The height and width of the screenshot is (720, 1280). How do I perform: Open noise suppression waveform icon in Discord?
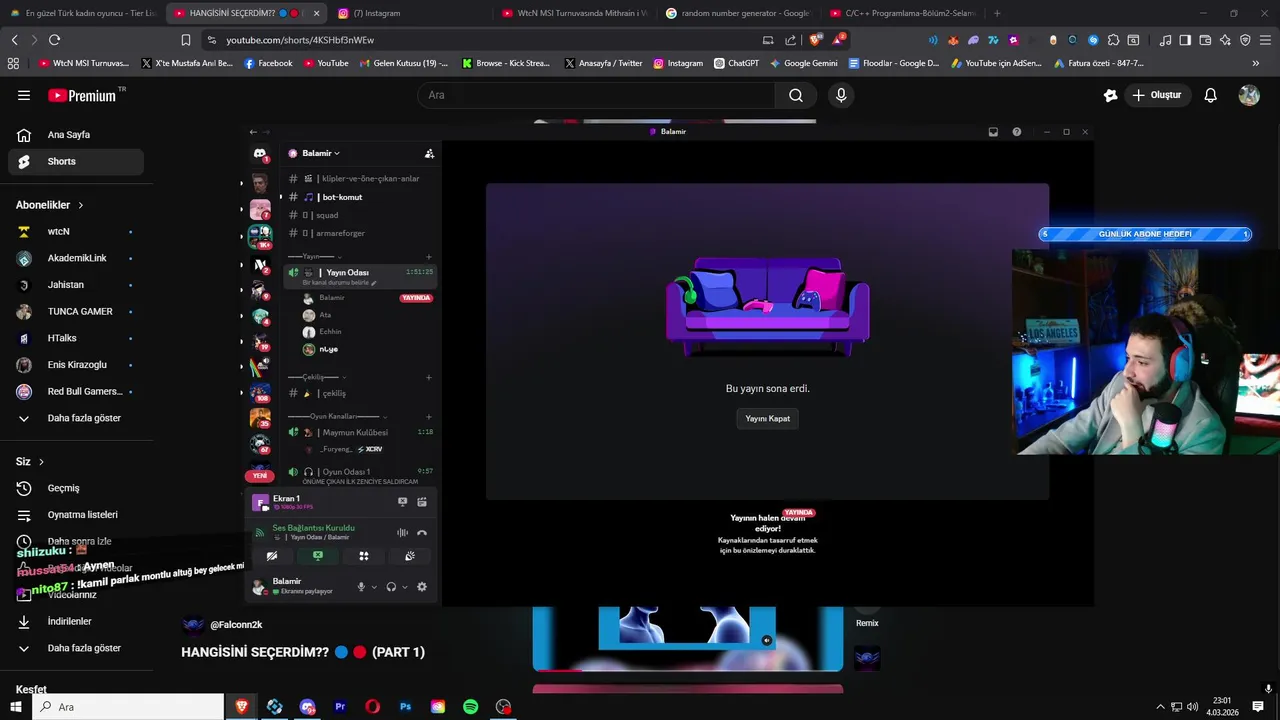click(x=402, y=533)
